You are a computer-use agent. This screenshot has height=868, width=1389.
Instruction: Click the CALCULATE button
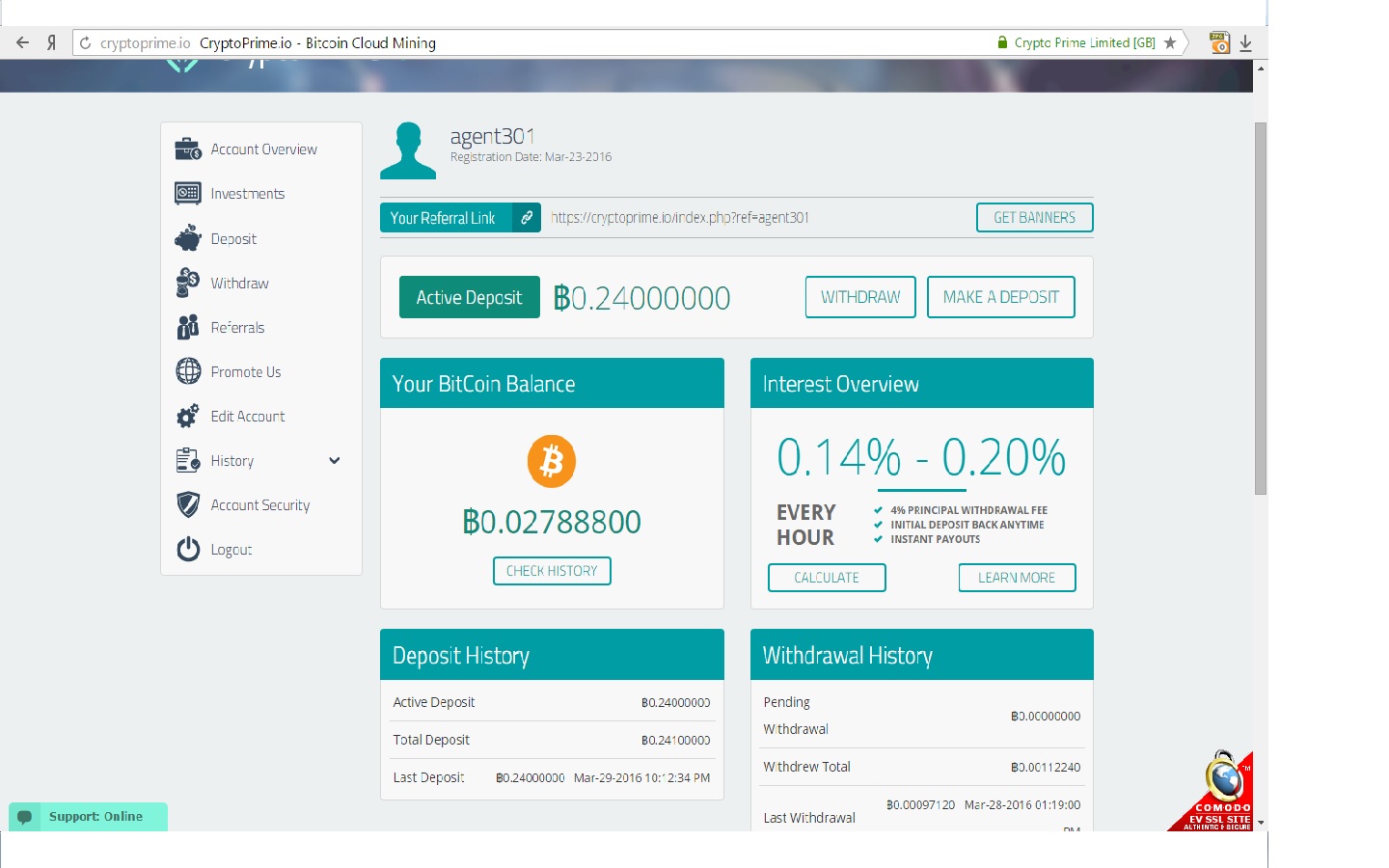click(x=827, y=578)
